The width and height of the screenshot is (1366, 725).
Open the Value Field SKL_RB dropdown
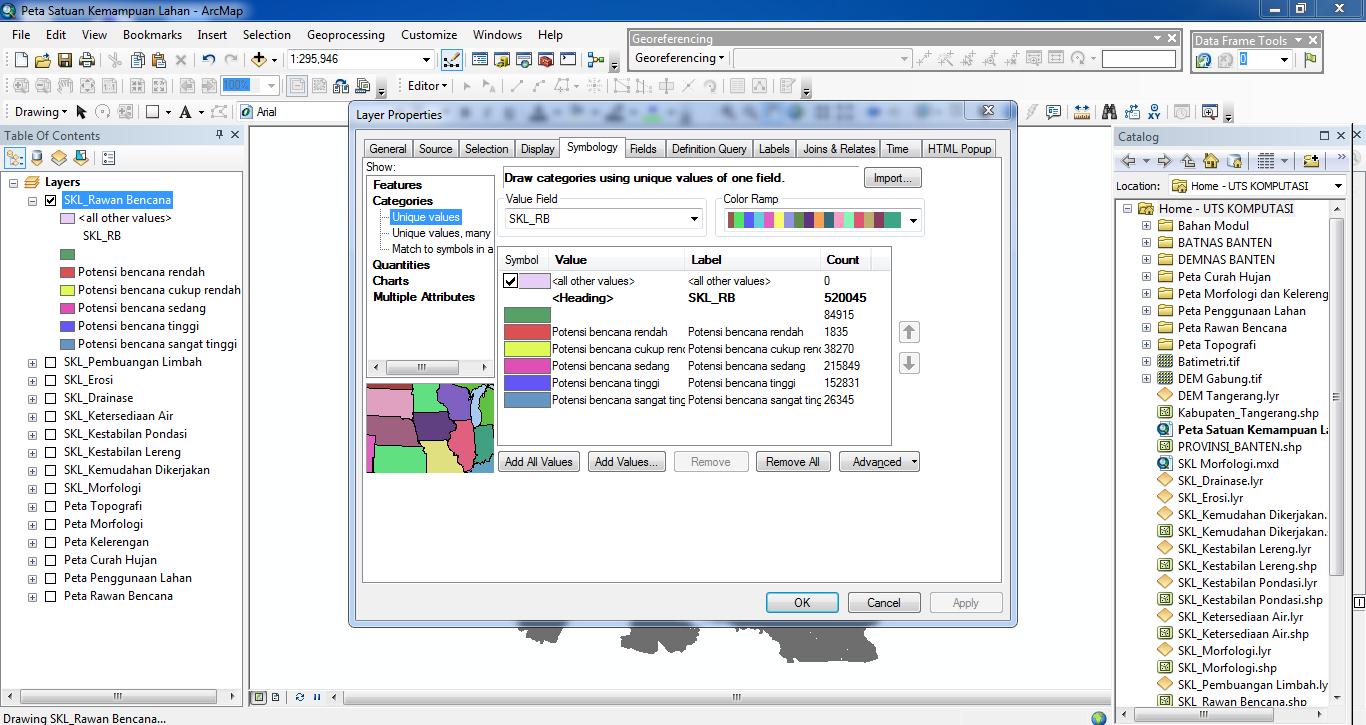pos(695,219)
